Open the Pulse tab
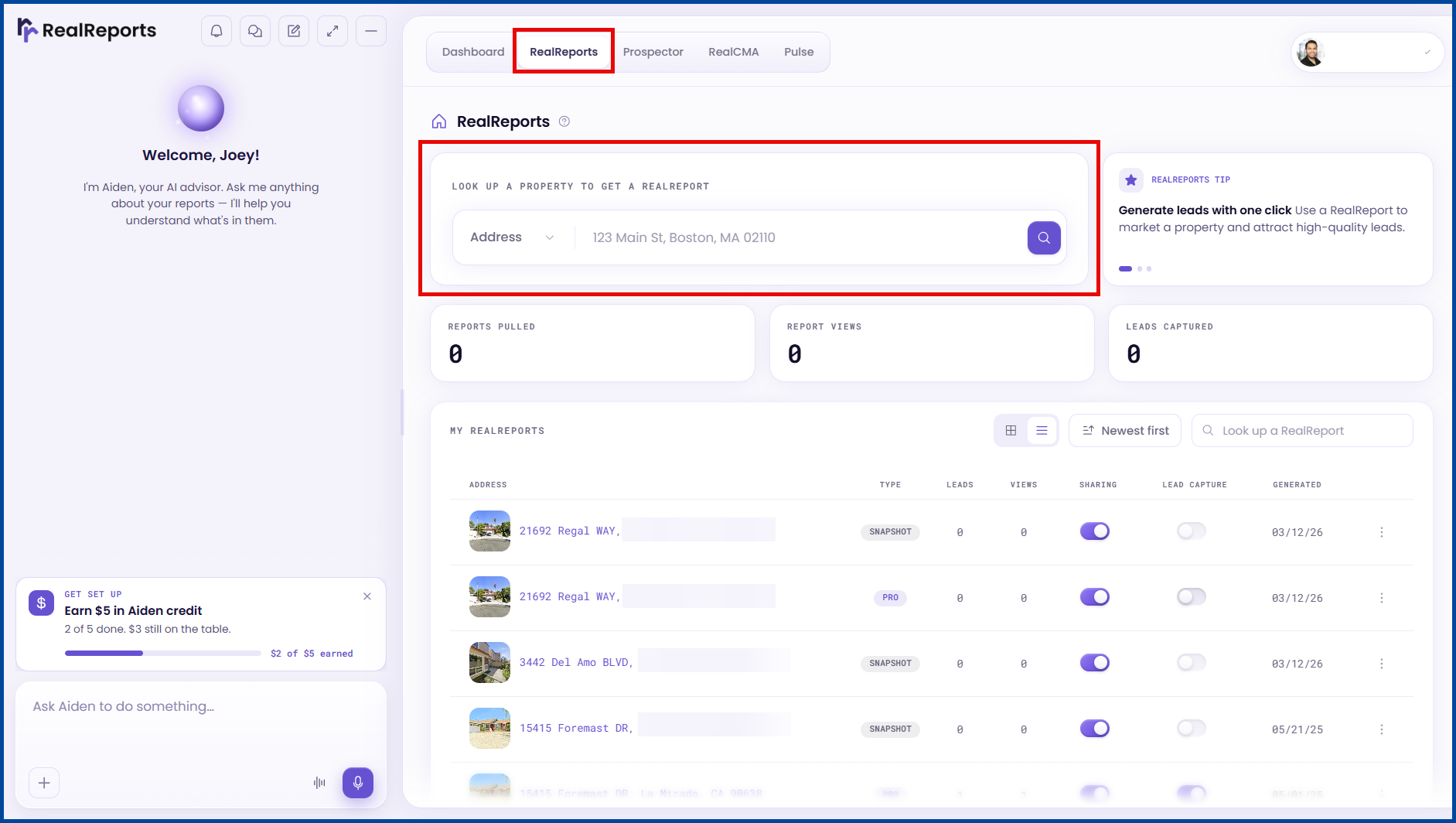The image size is (1456, 823). pos(799,52)
